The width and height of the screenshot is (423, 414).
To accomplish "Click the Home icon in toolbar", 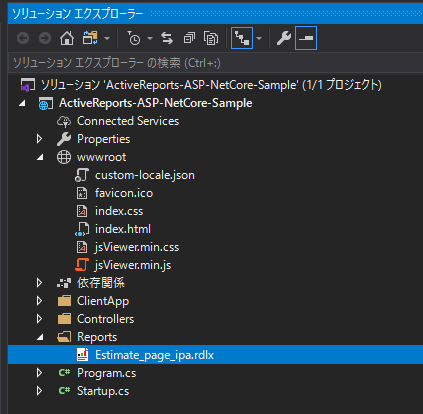I will coord(67,39).
